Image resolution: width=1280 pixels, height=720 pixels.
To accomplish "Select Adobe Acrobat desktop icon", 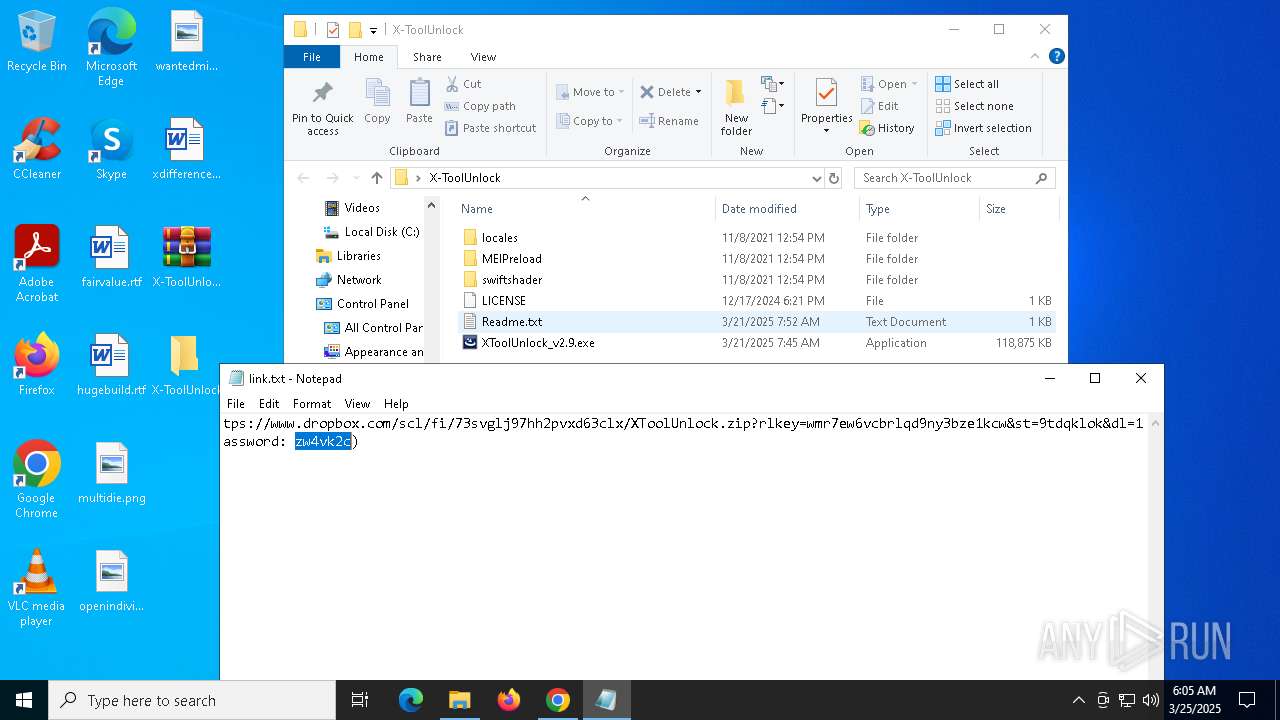I will [x=37, y=264].
